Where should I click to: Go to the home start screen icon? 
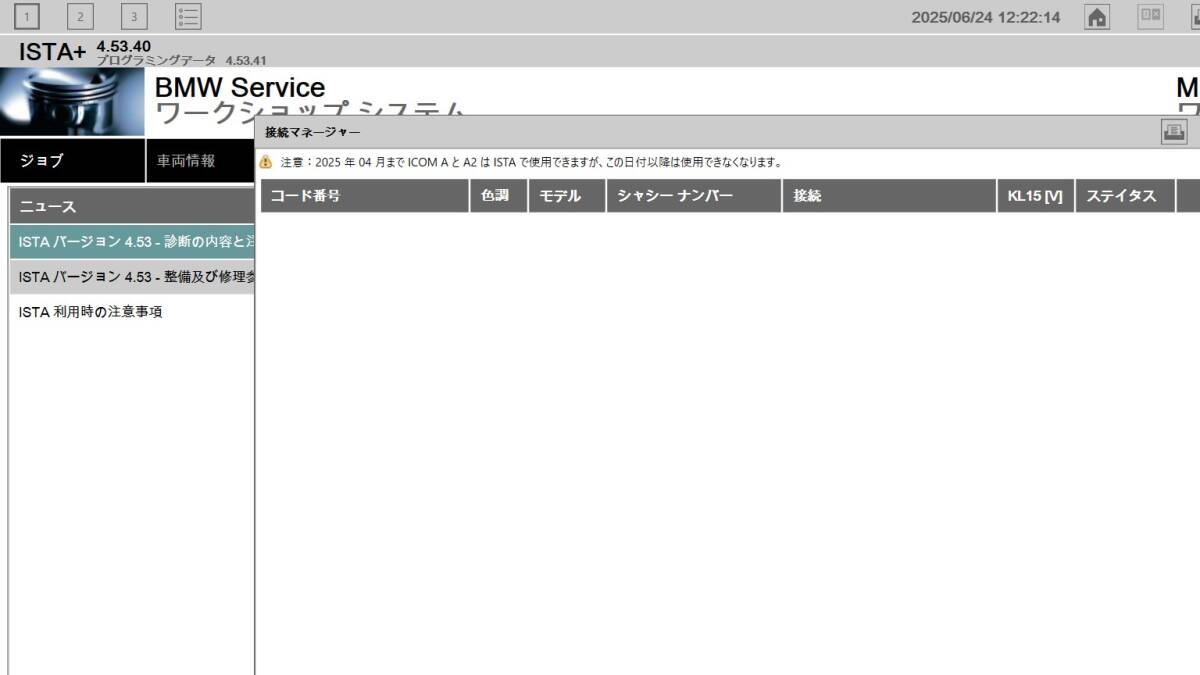1097,17
